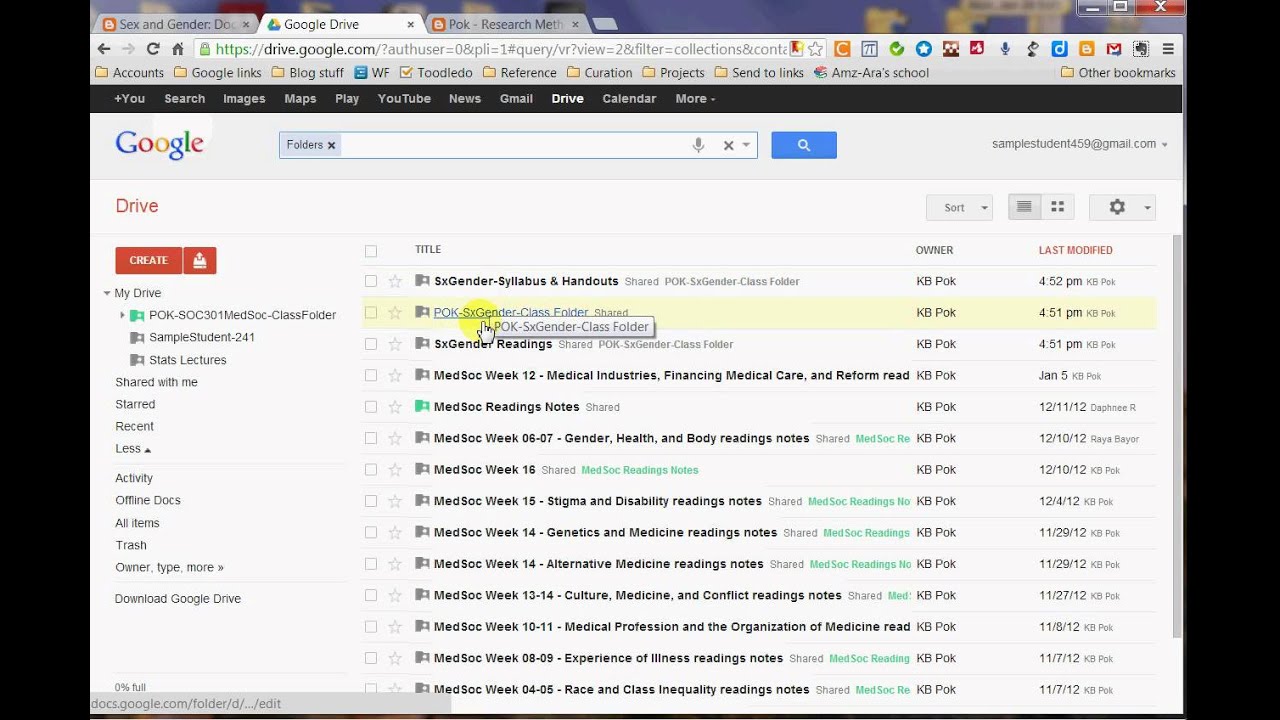
Task: Sort by the LAST MODIFIED column header
Action: point(1076,250)
